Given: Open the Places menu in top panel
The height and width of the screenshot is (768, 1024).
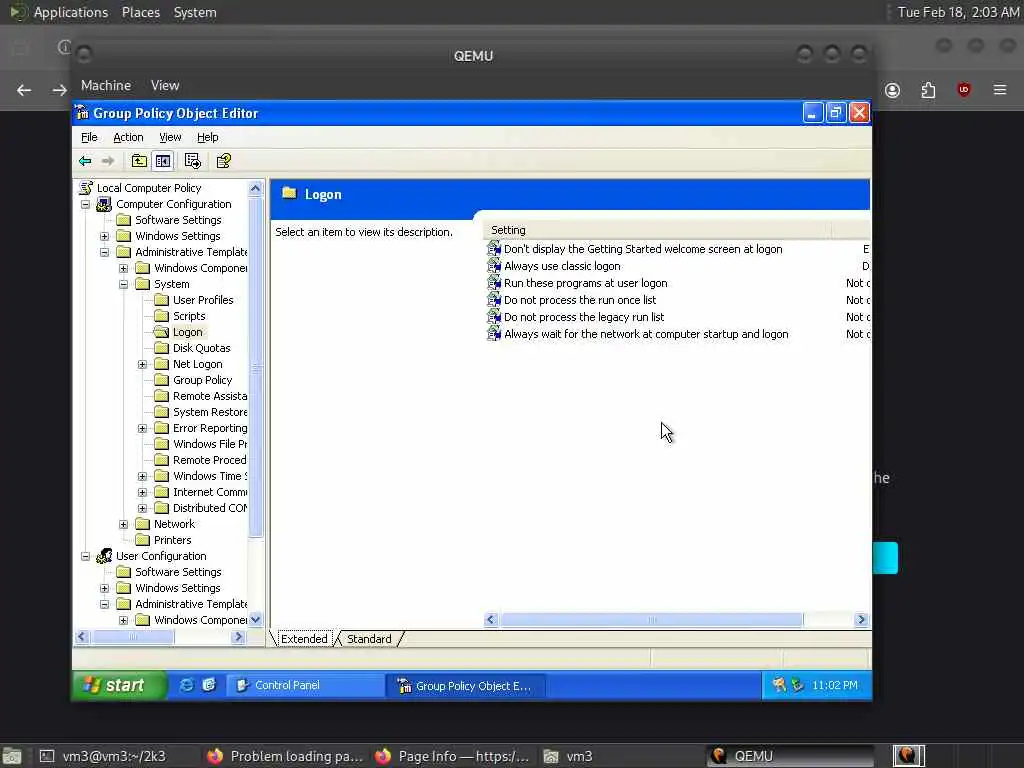Looking at the screenshot, I should pyautogui.click(x=141, y=12).
